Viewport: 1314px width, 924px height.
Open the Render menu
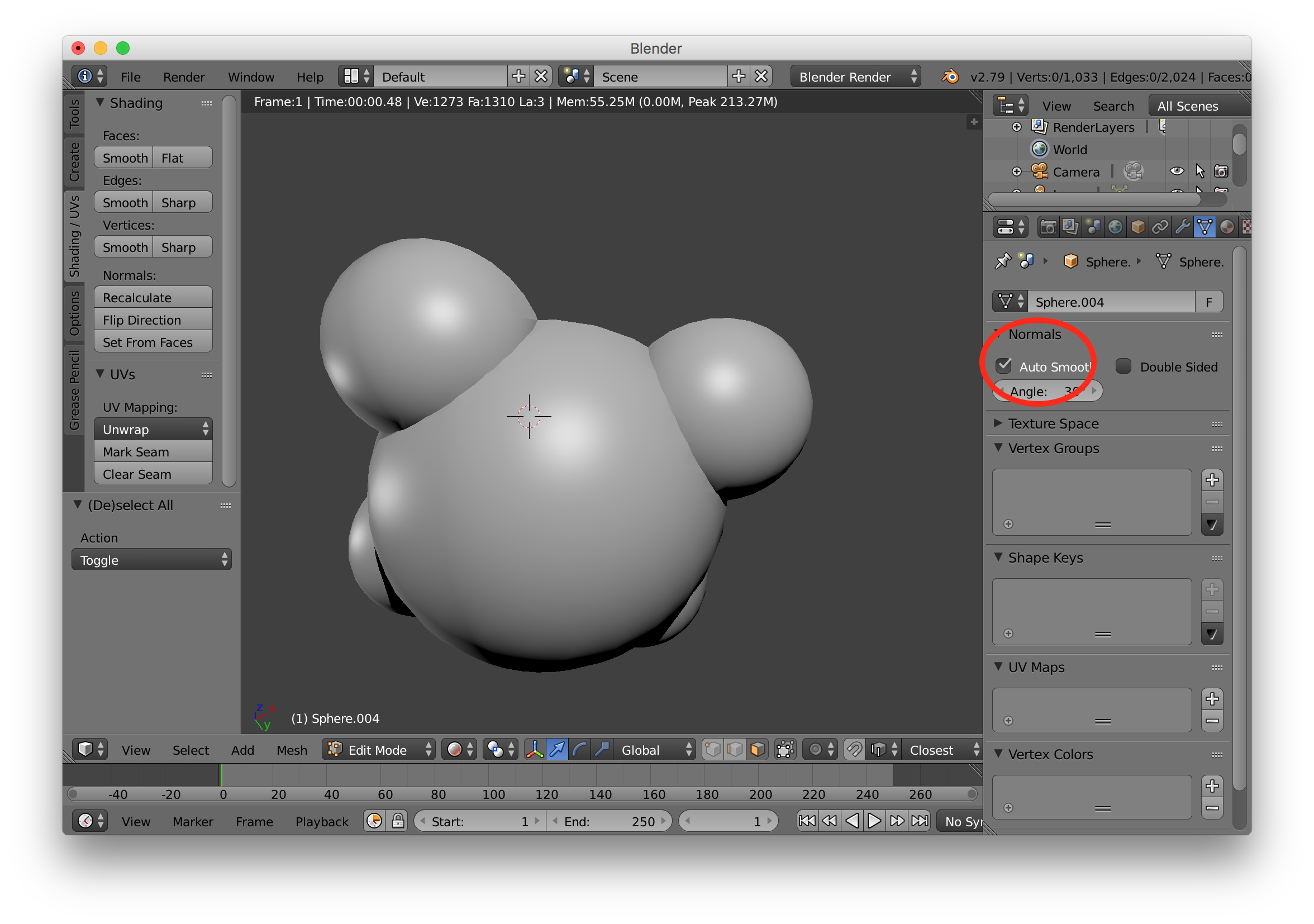point(184,77)
